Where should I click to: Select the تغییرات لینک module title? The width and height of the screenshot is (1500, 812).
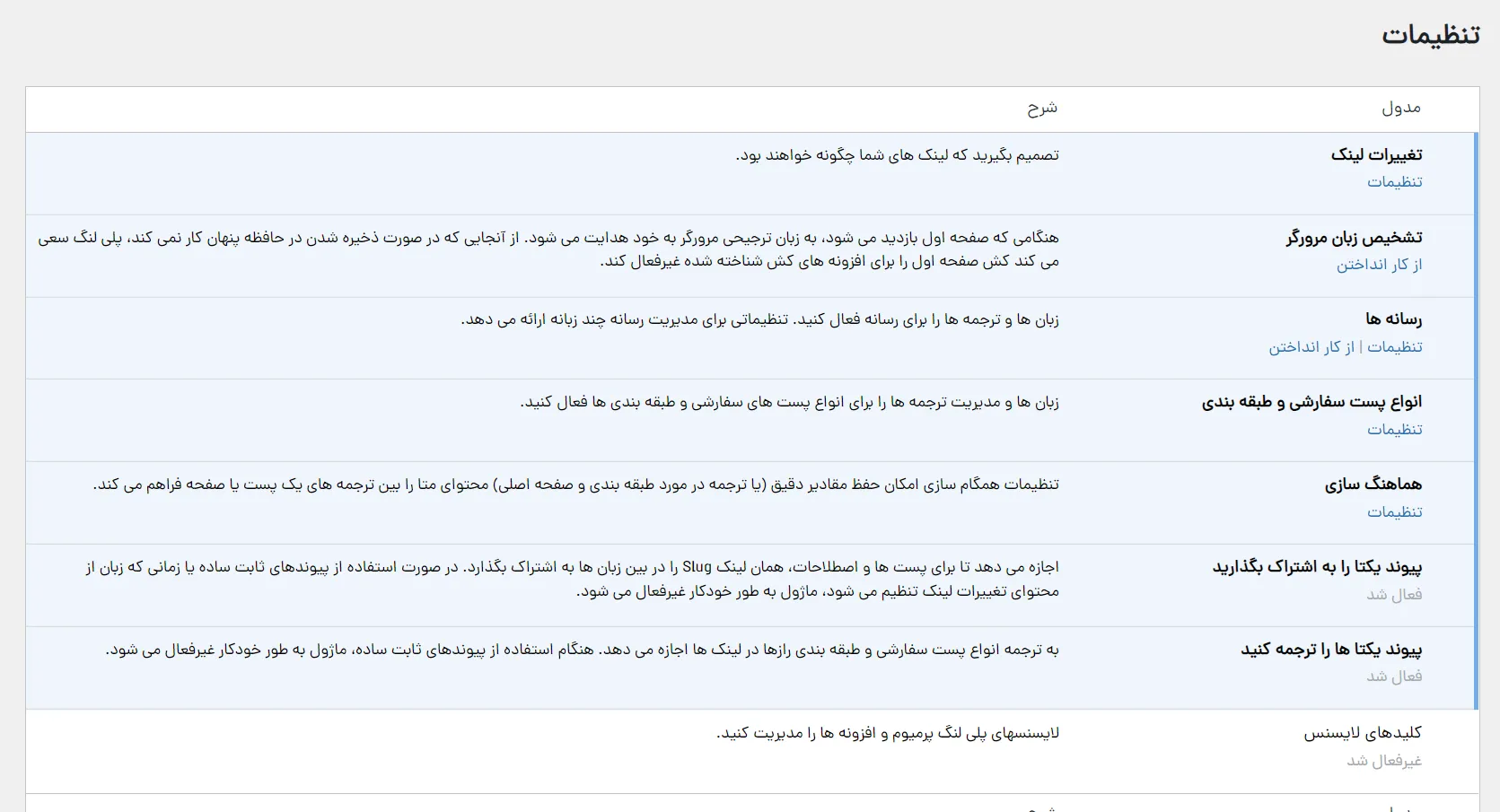[1376, 154]
